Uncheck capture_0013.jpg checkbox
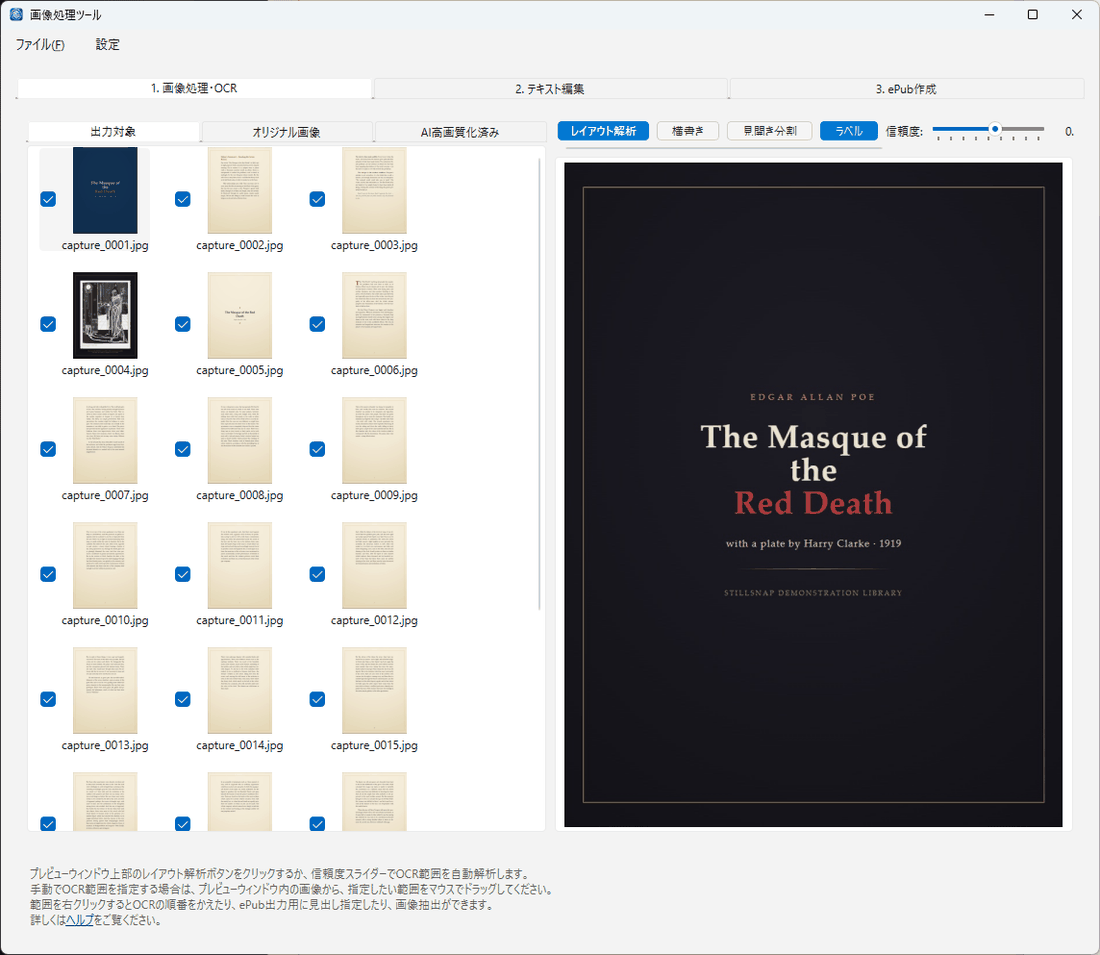 [x=48, y=699]
